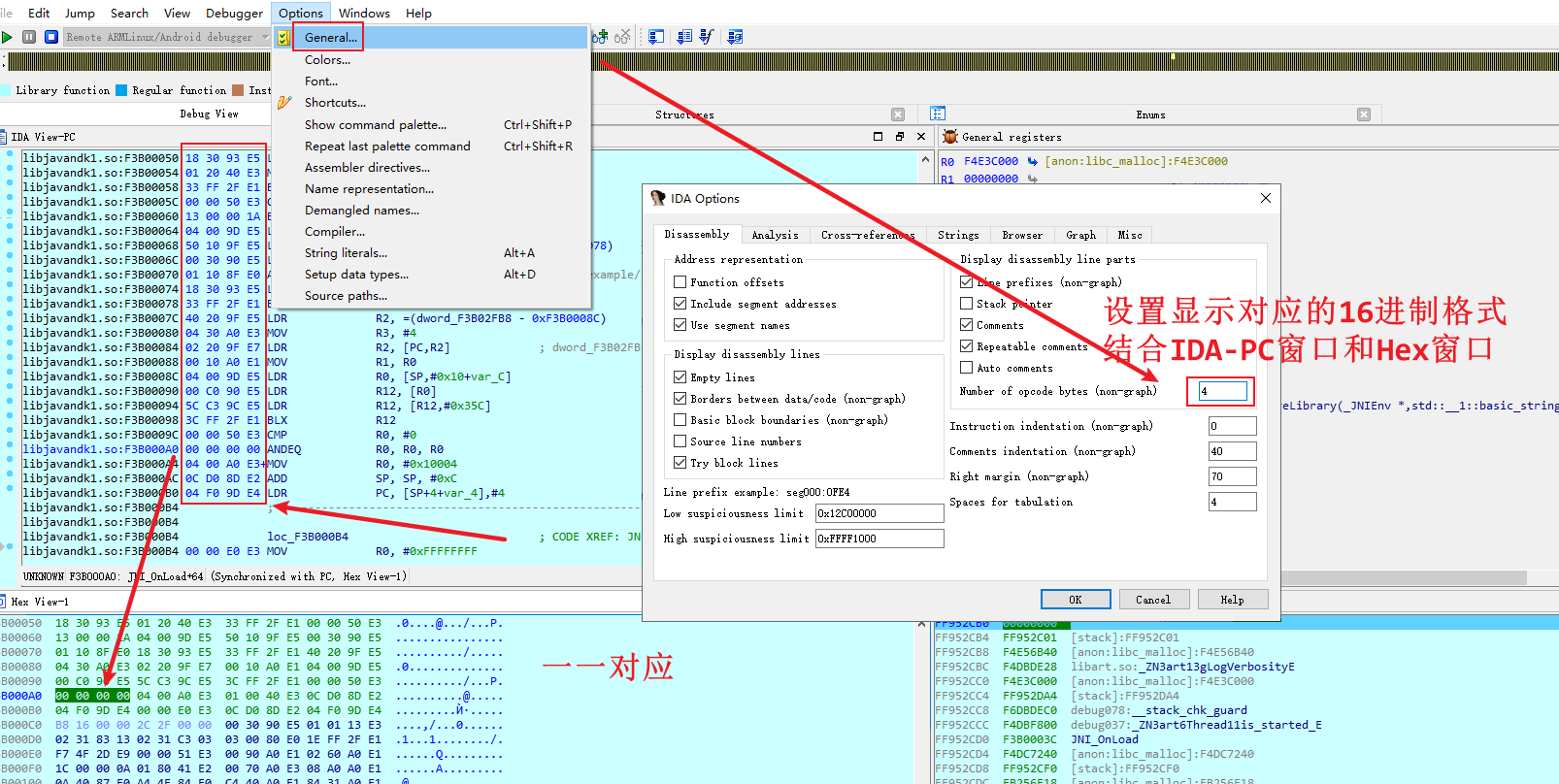Click the General registers bug icon

(x=950, y=137)
